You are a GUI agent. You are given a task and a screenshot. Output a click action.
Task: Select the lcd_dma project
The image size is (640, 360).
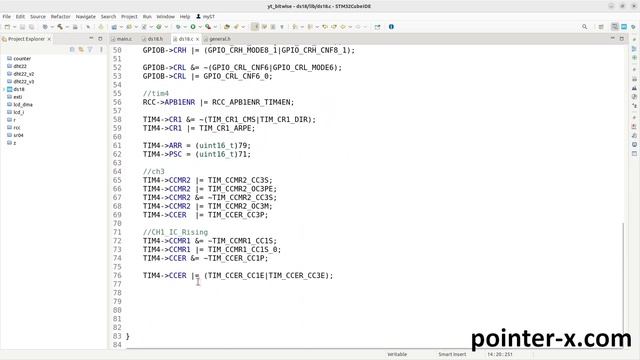tap(23, 104)
